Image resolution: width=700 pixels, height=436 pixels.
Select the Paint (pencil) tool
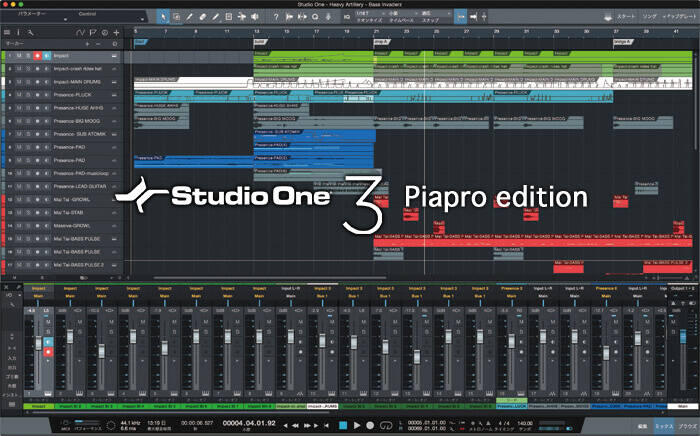click(215, 17)
